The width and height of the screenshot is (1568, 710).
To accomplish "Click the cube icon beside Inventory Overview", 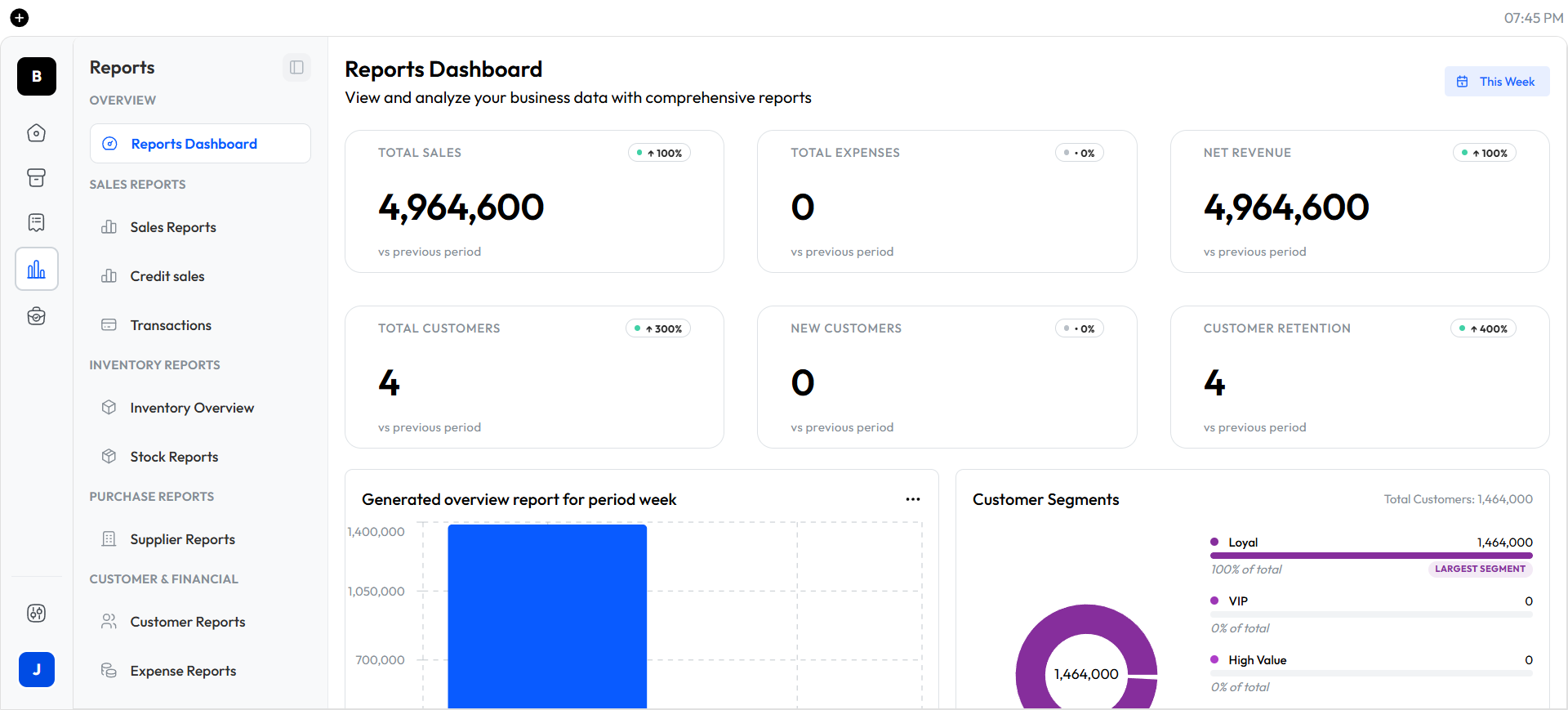I will [109, 407].
